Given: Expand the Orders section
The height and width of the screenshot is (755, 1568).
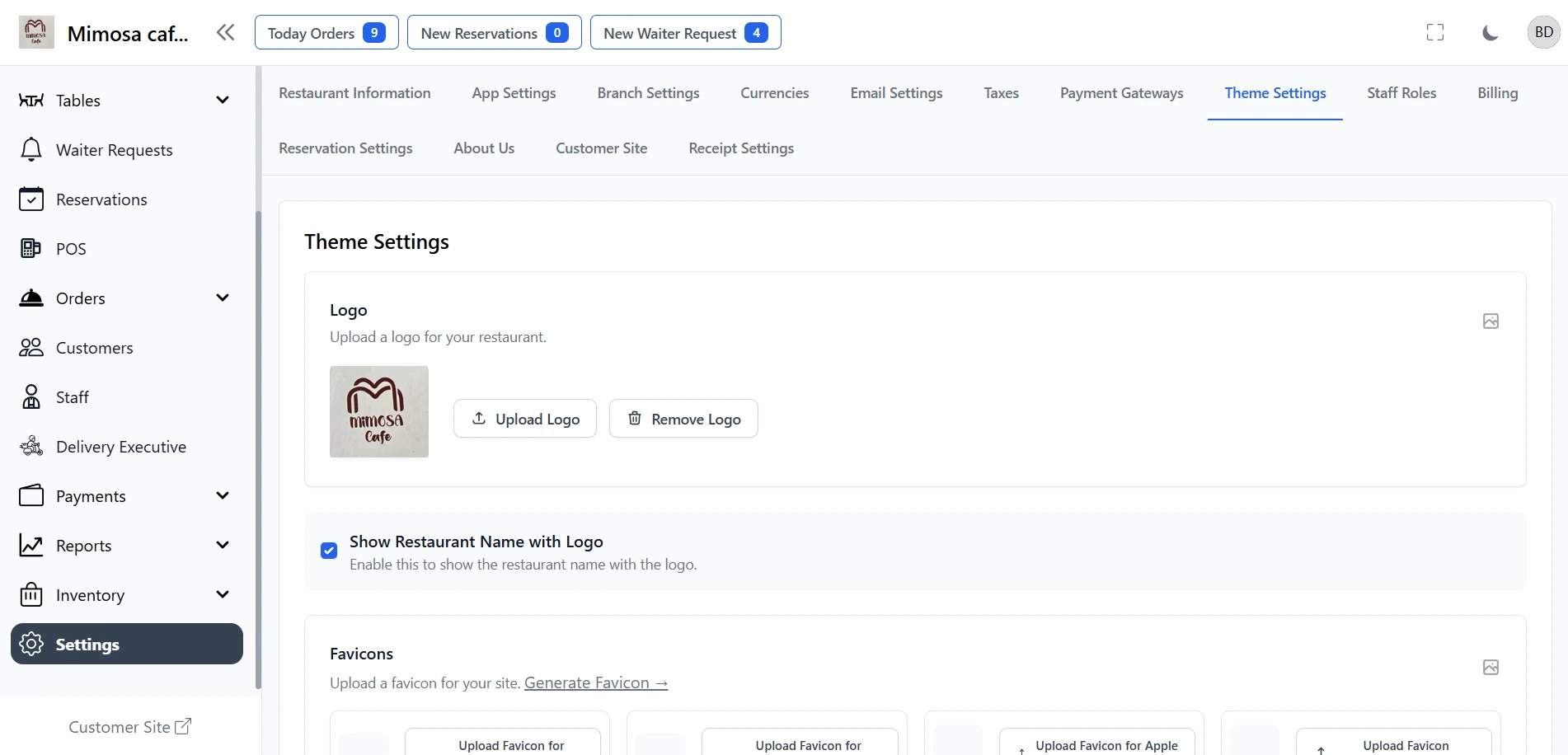Looking at the screenshot, I should (x=222, y=298).
